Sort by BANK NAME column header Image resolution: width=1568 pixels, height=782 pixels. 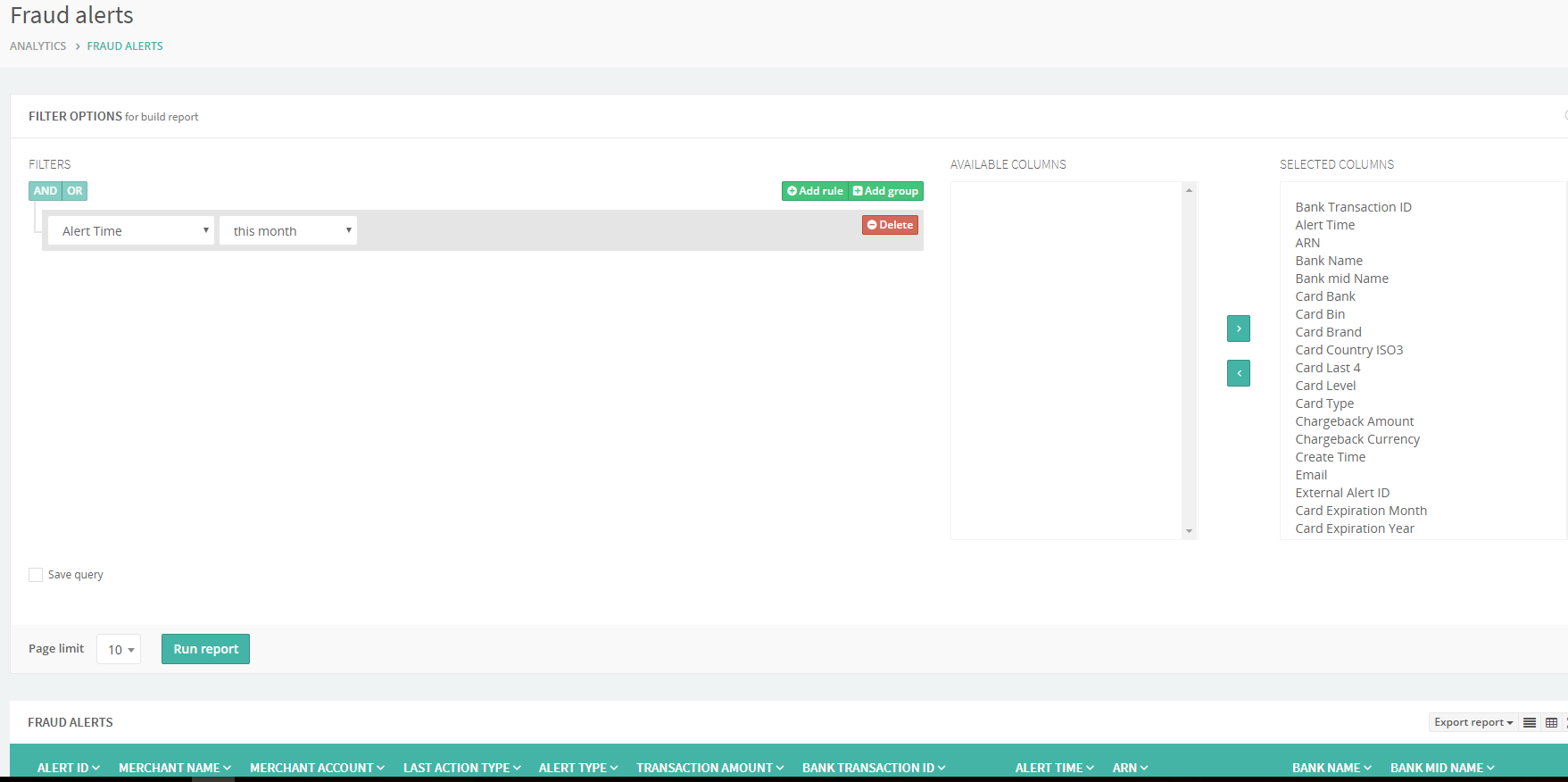[x=1332, y=768]
